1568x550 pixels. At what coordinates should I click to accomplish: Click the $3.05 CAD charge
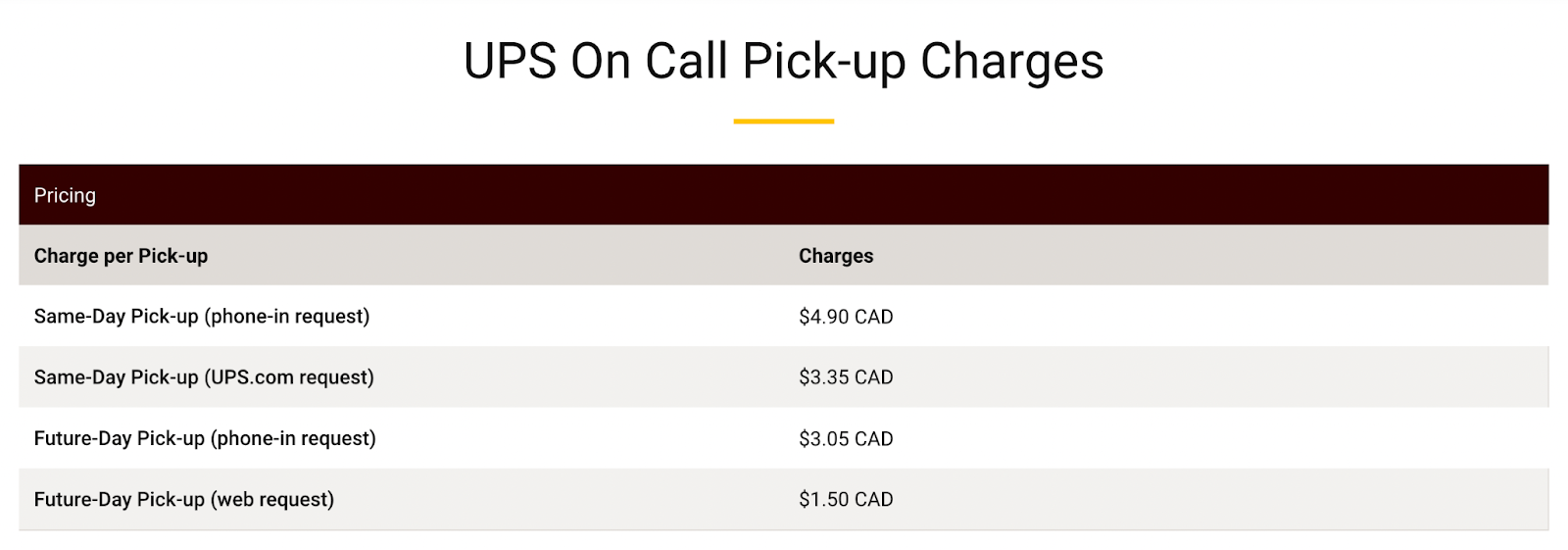[x=846, y=438]
